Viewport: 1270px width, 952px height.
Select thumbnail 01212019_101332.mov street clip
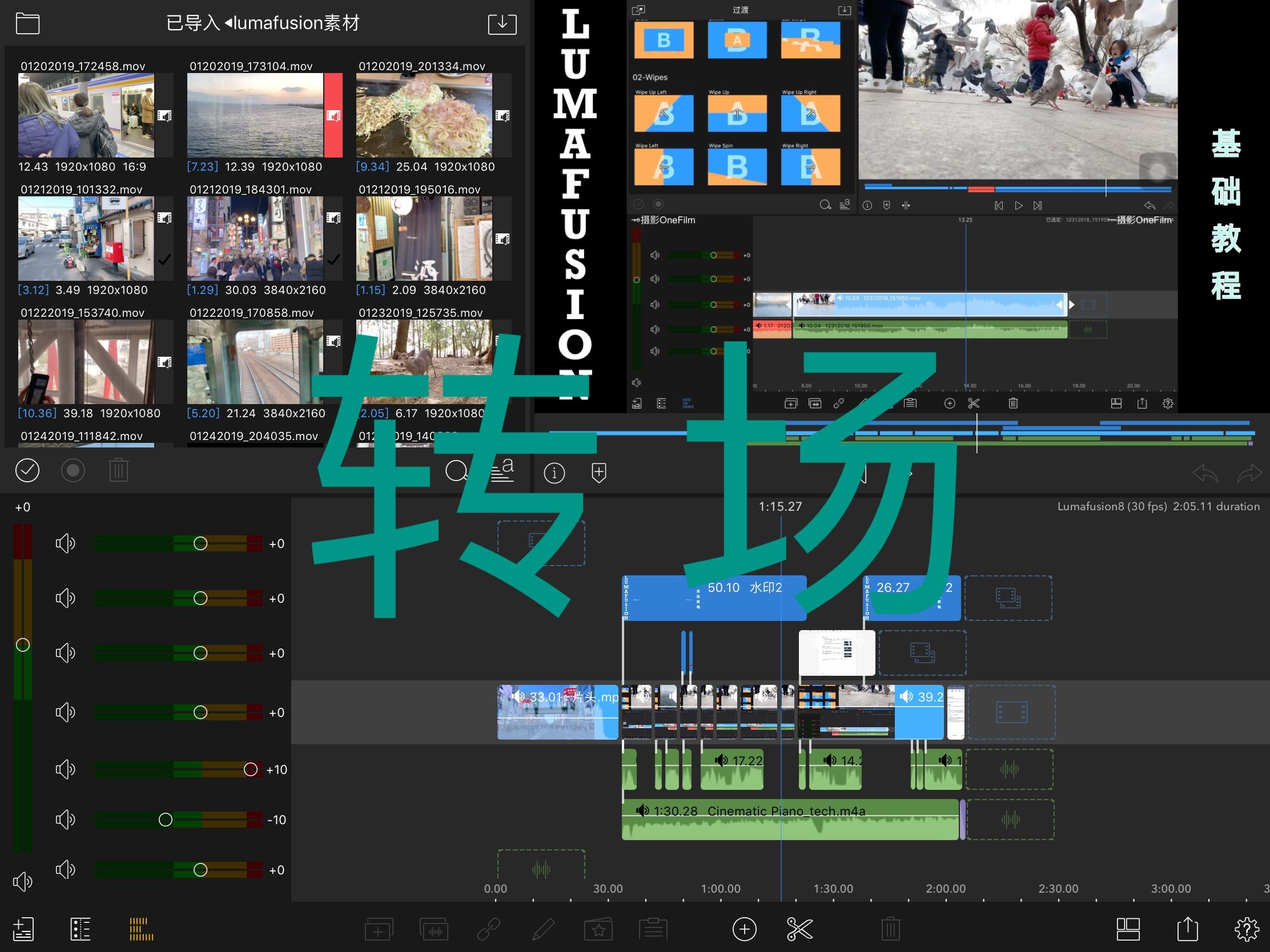(x=86, y=238)
